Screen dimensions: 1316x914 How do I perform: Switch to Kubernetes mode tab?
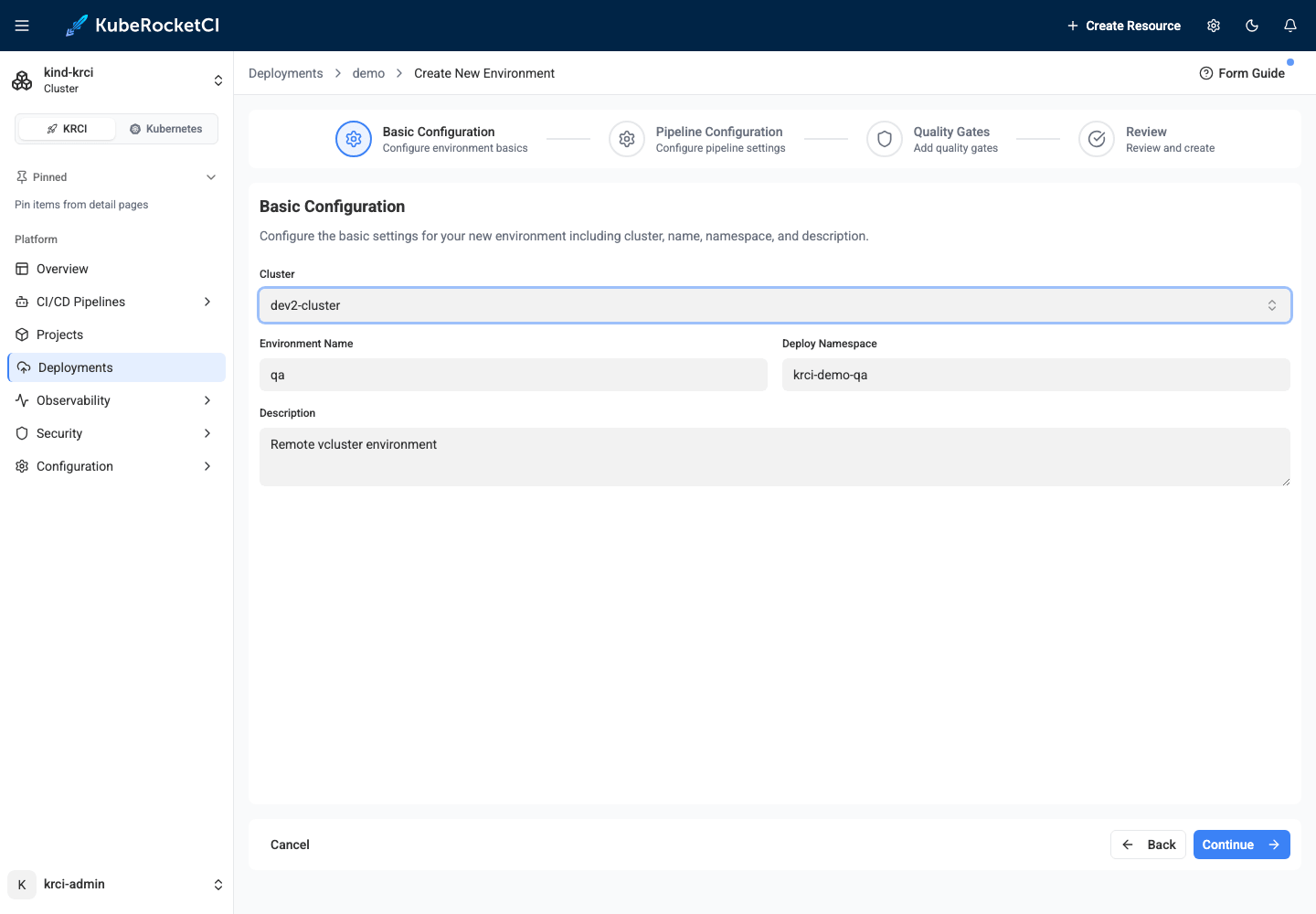[x=166, y=129]
